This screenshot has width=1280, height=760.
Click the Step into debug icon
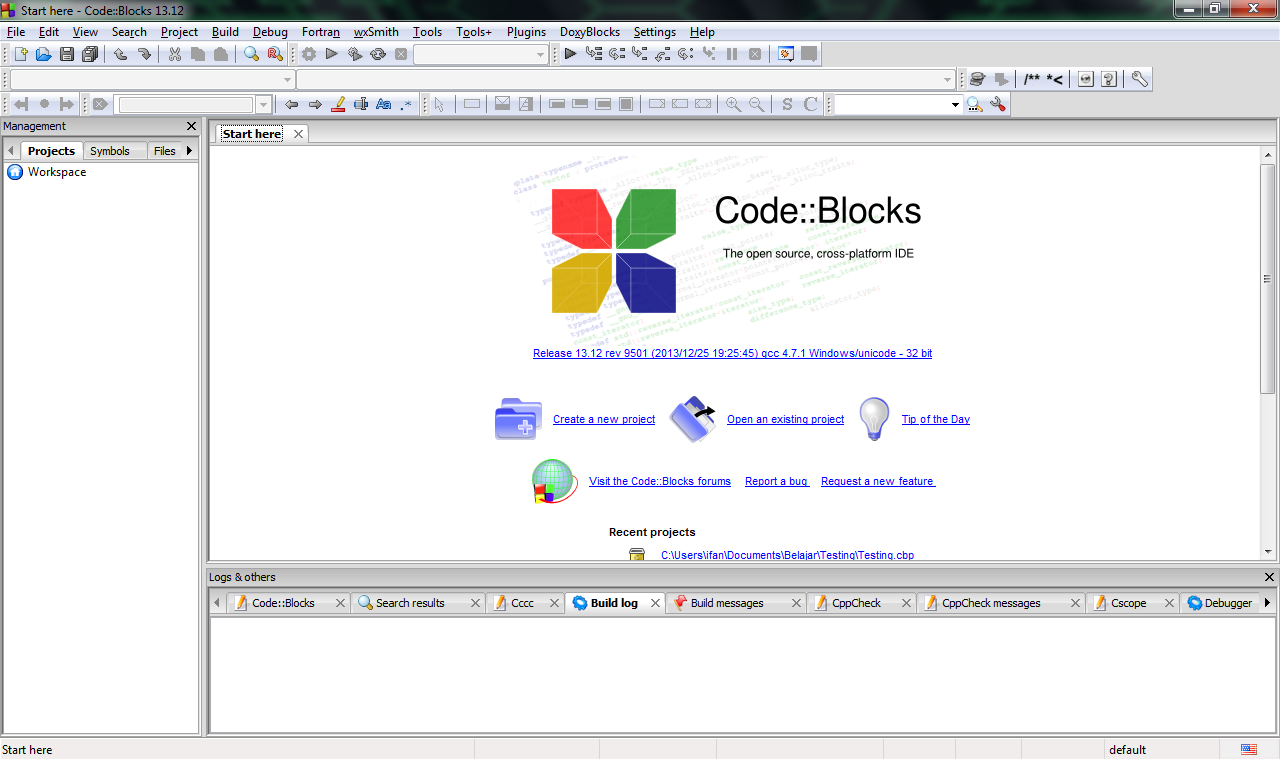click(640, 54)
